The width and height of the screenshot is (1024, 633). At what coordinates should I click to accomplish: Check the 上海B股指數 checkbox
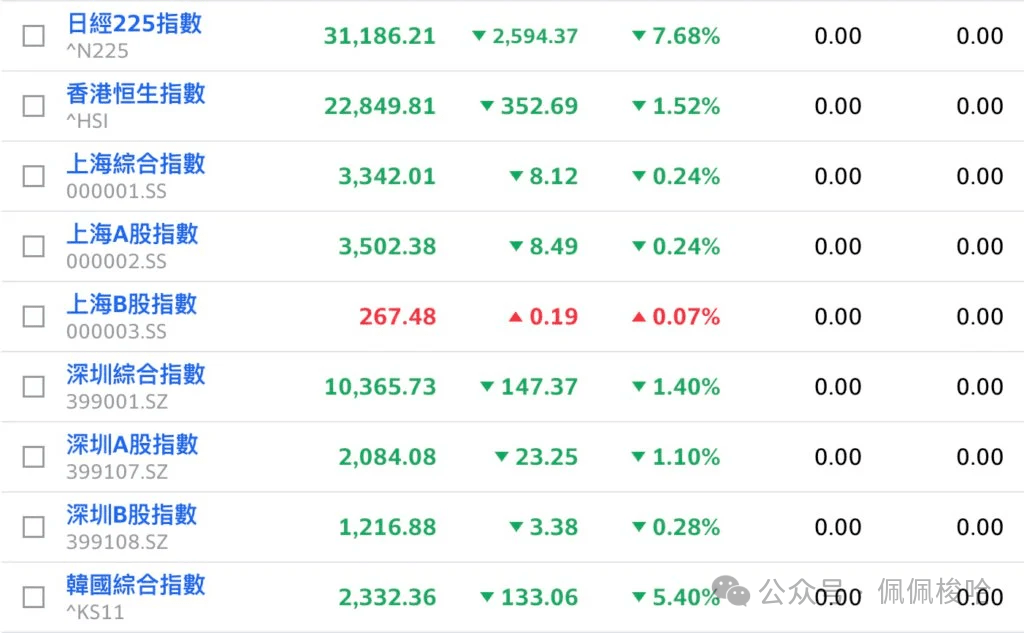tap(33, 316)
